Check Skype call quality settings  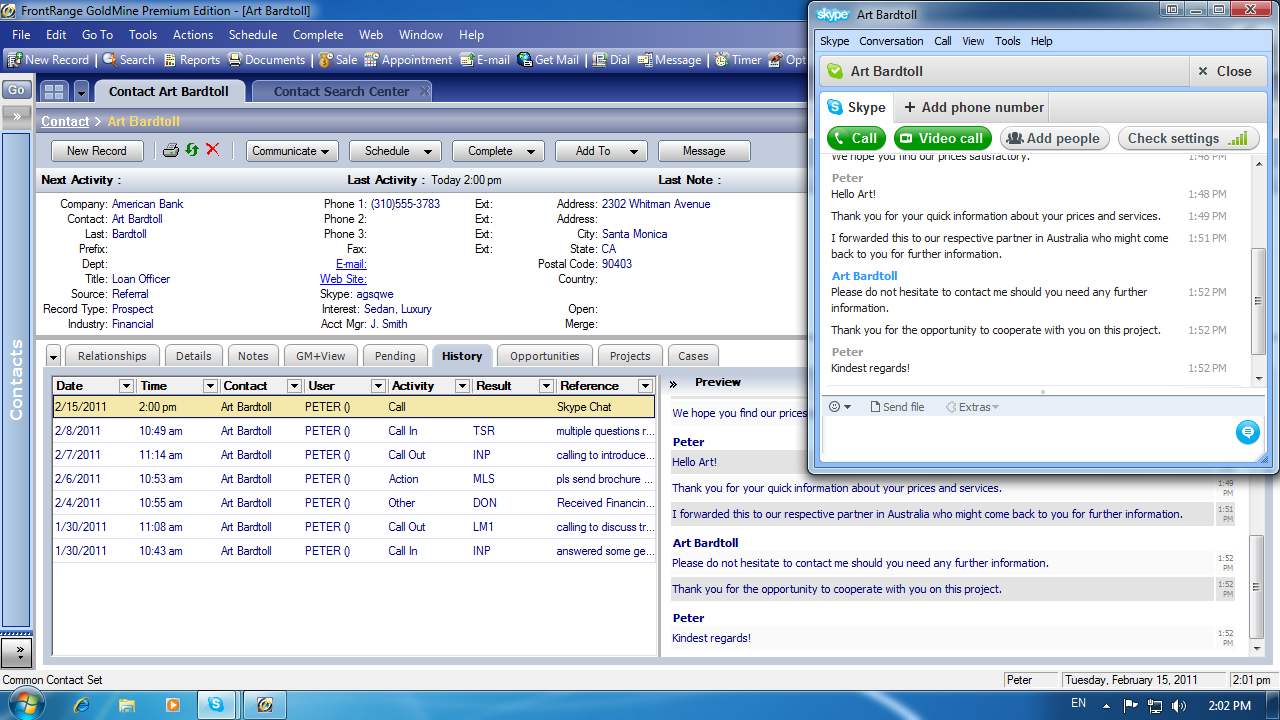(1188, 139)
